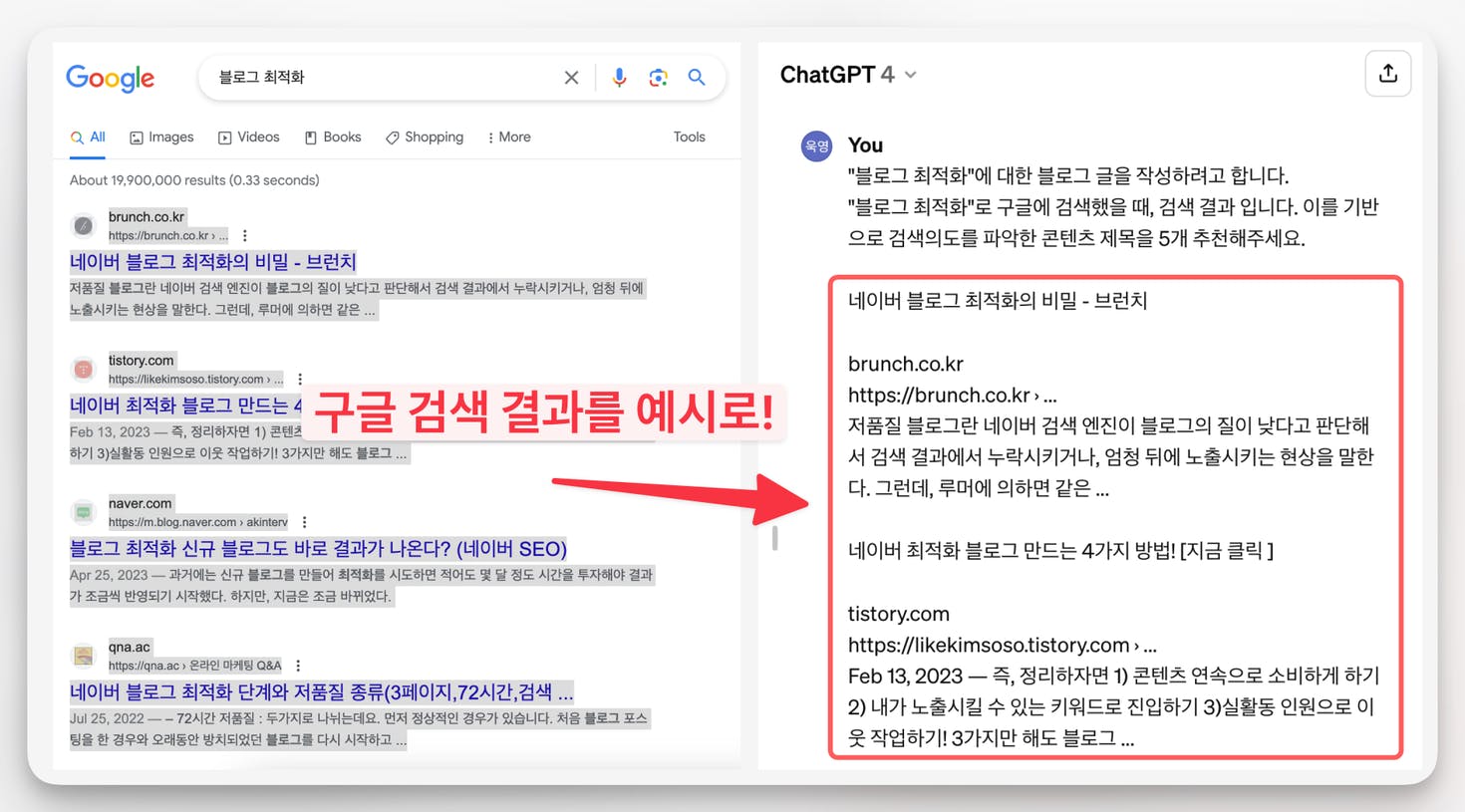
Task: Click the pasted '네이버 최적화 블로그 만드는 4가지 방법!' line
Action: (1060, 551)
